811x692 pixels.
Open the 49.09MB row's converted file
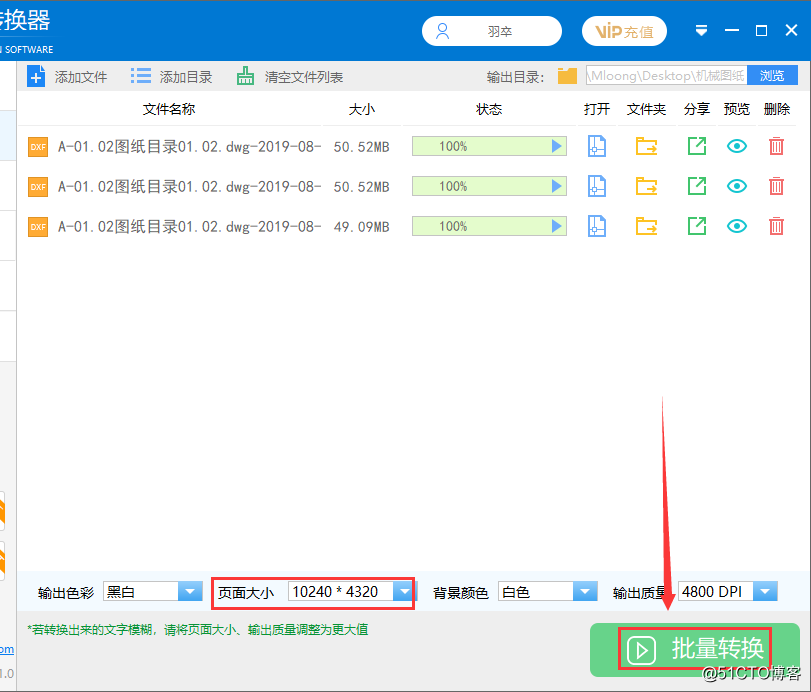(x=597, y=226)
